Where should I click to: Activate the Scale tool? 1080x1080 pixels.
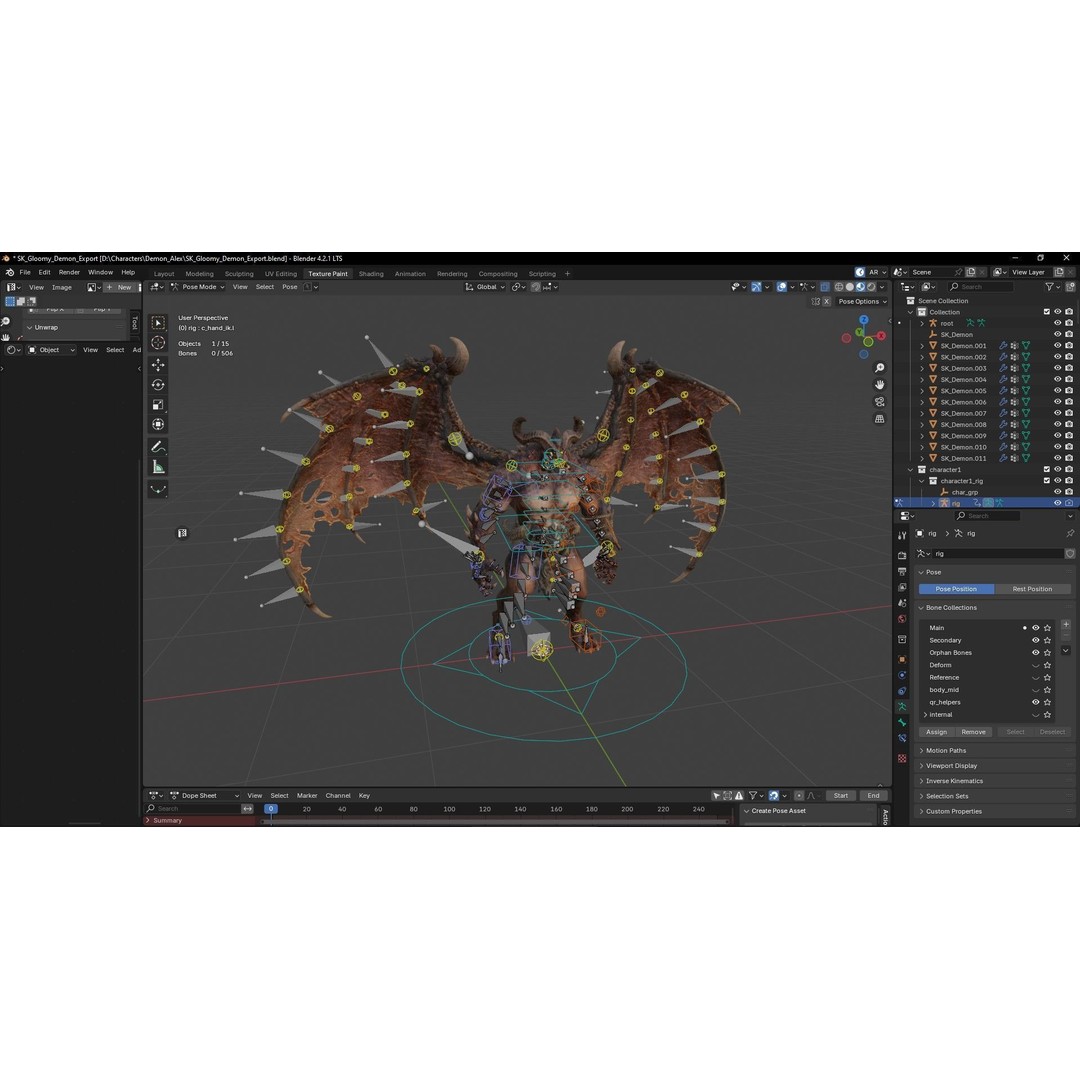(x=158, y=405)
